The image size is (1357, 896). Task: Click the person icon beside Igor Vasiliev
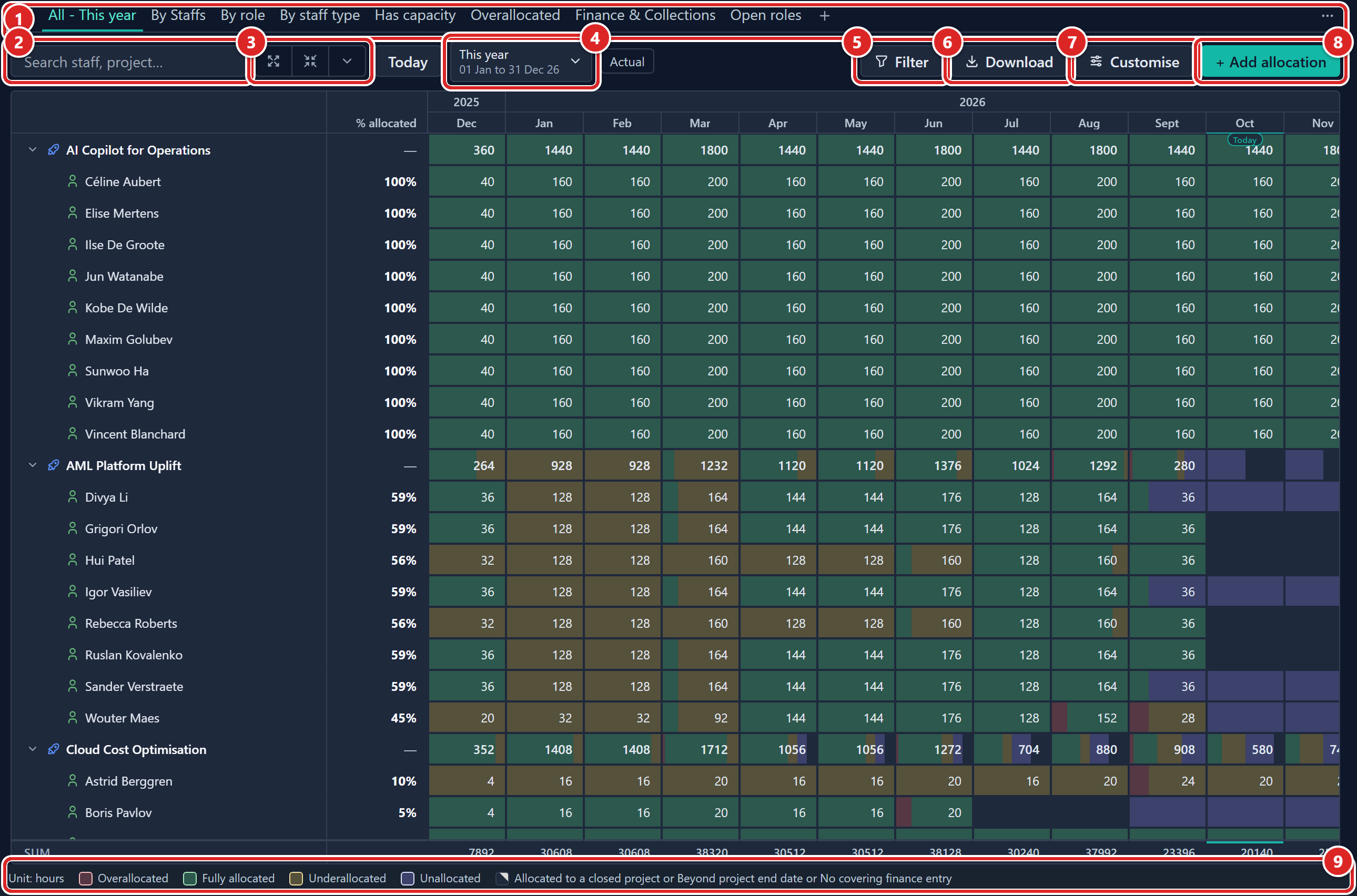(73, 592)
